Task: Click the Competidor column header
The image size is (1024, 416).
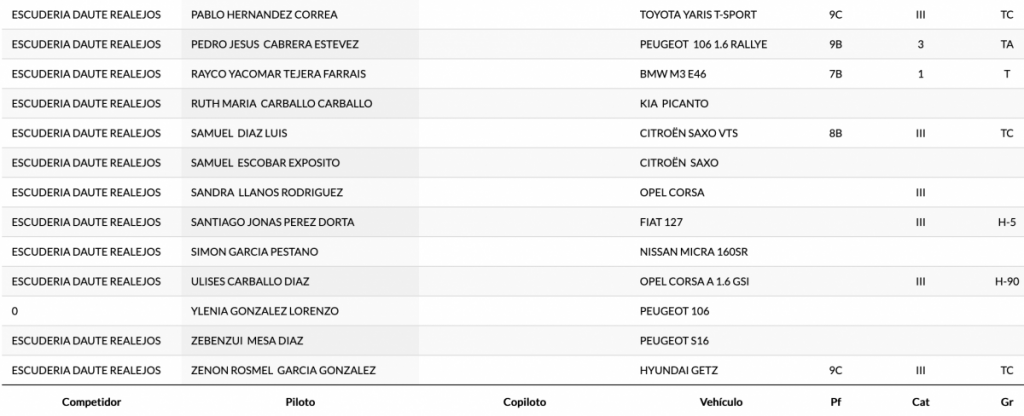Action: click(91, 402)
